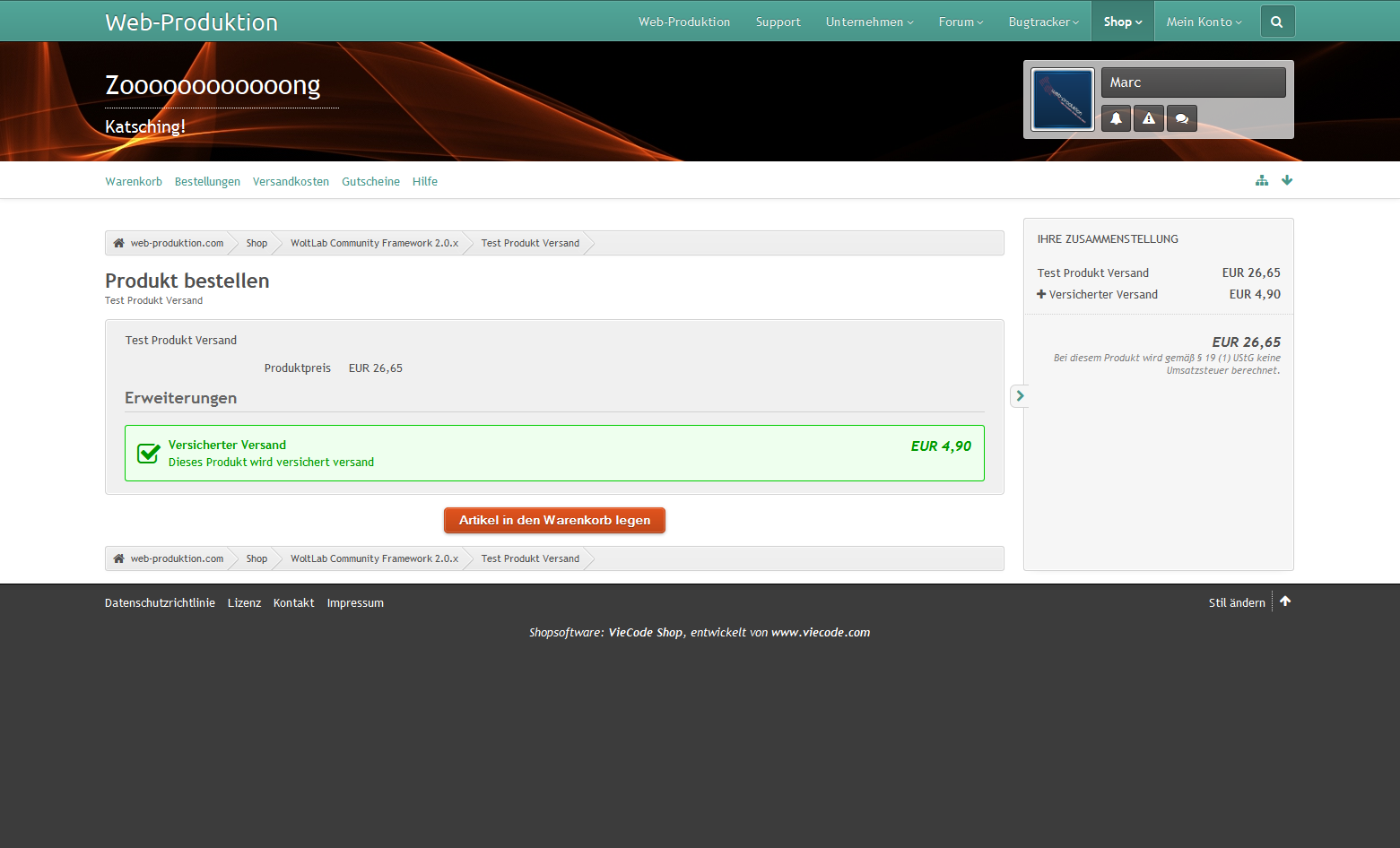
Task: Jump to page bottom with down arrow
Action: pyautogui.click(x=1287, y=181)
